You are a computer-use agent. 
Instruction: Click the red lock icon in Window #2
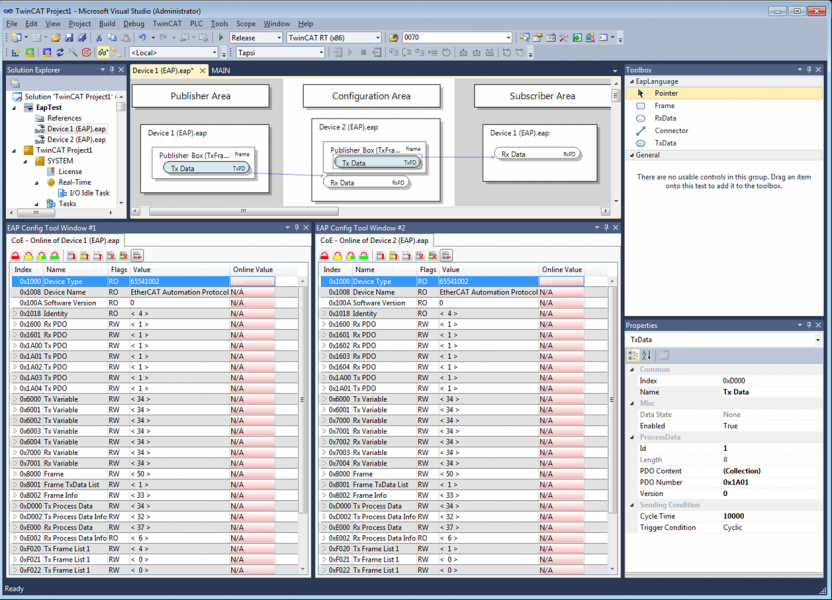(x=325, y=256)
